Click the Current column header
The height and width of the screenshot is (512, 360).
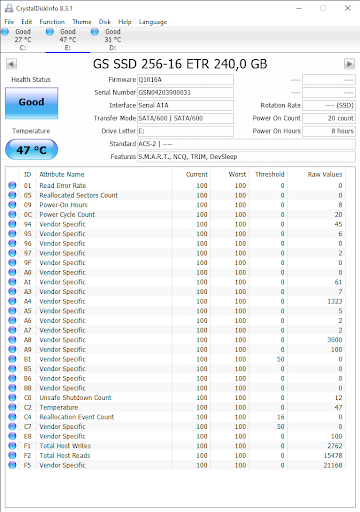tap(197, 174)
